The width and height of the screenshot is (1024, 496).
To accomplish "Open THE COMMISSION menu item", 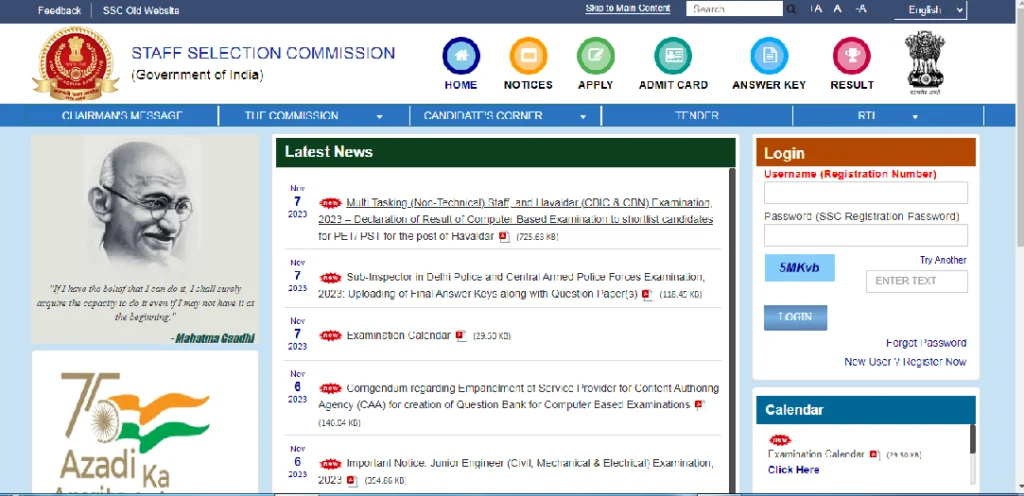I will [x=291, y=116].
